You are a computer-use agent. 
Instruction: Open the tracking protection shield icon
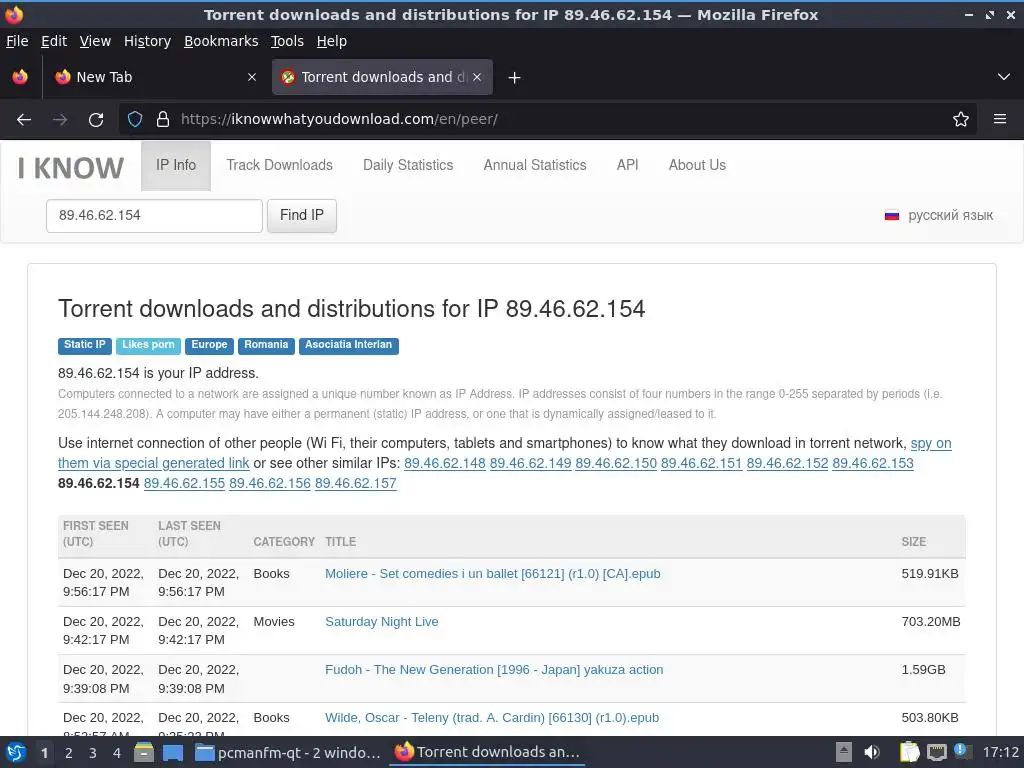(x=135, y=119)
